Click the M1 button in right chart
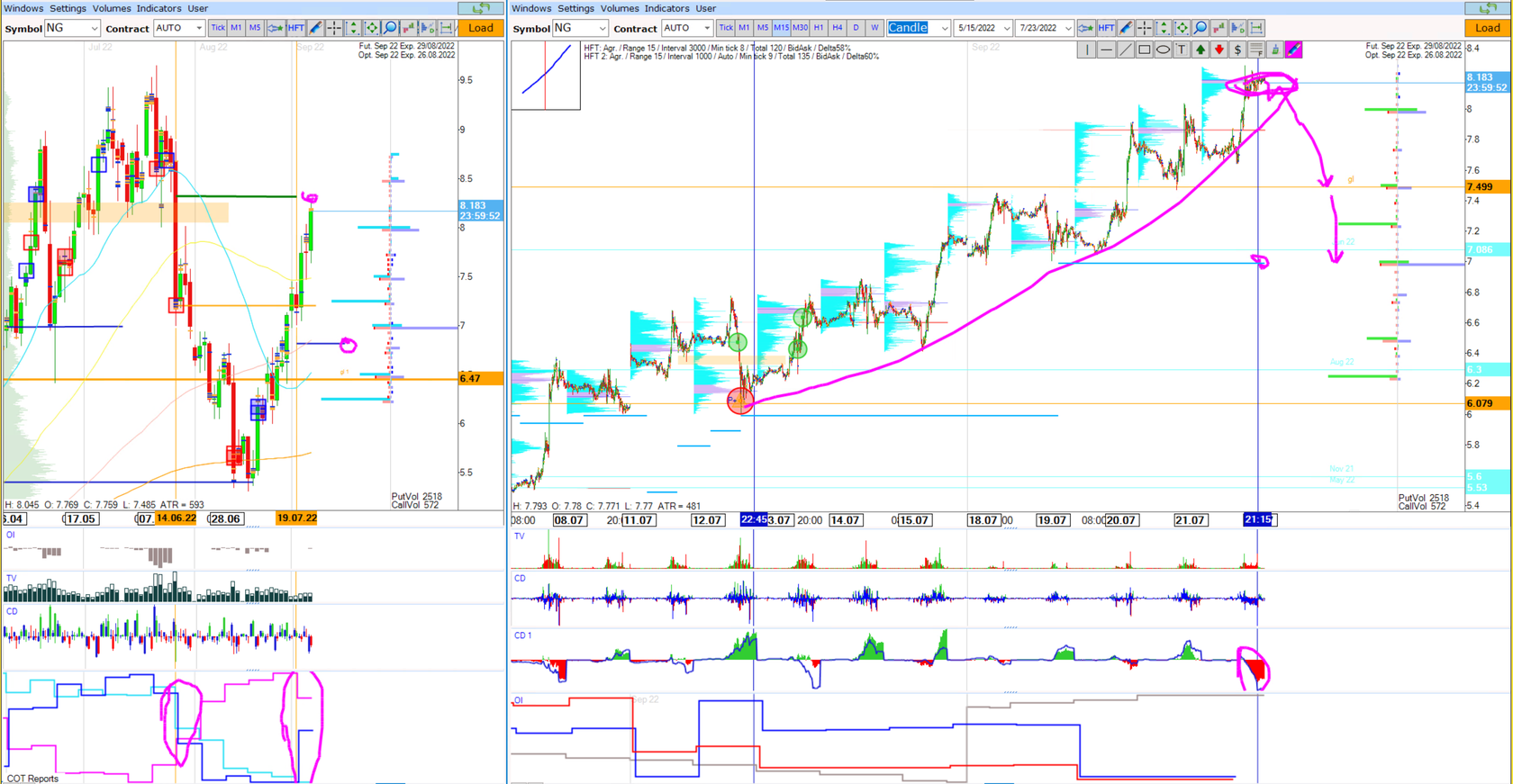This screenshot has height=784, width=1513. tap(744, 28)
